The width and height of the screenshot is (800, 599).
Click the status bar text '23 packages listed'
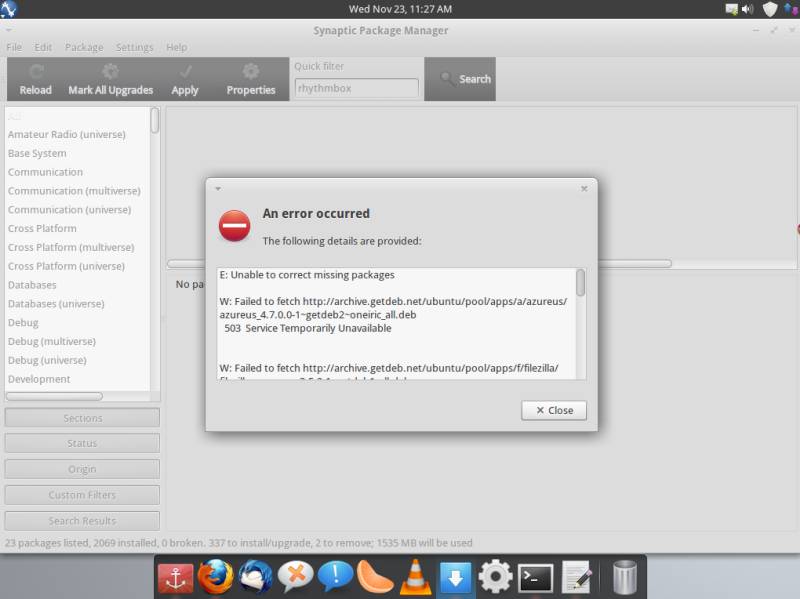coord(46,543)
